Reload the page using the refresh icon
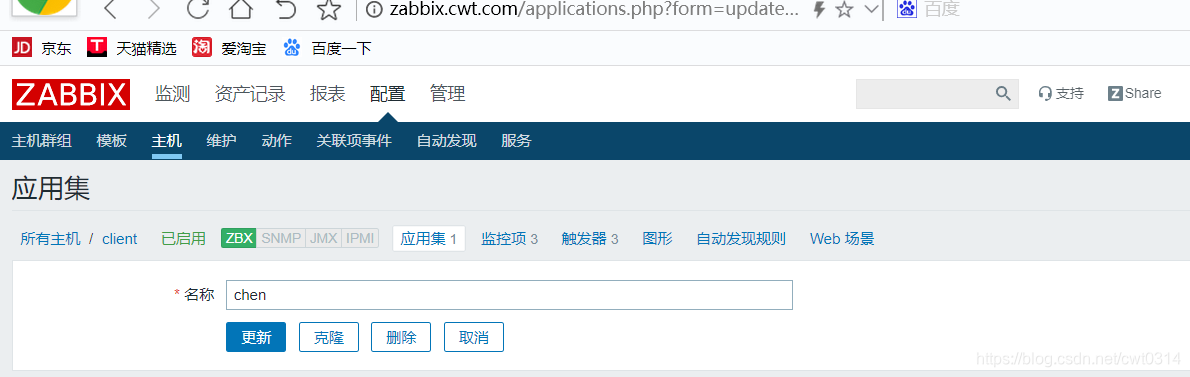 point(197,9)
